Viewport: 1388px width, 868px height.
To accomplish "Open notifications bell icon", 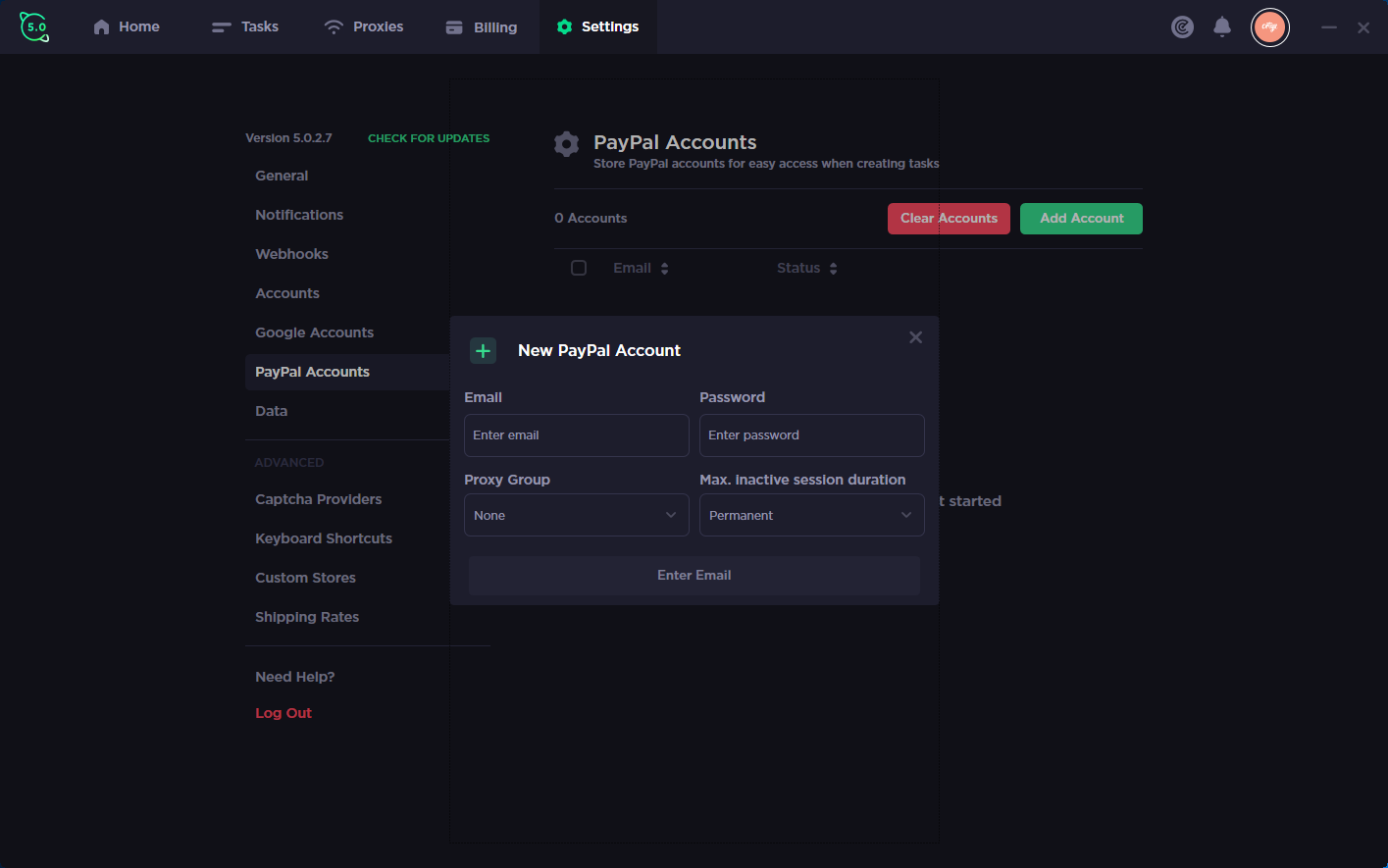I will coord(1222,27).
